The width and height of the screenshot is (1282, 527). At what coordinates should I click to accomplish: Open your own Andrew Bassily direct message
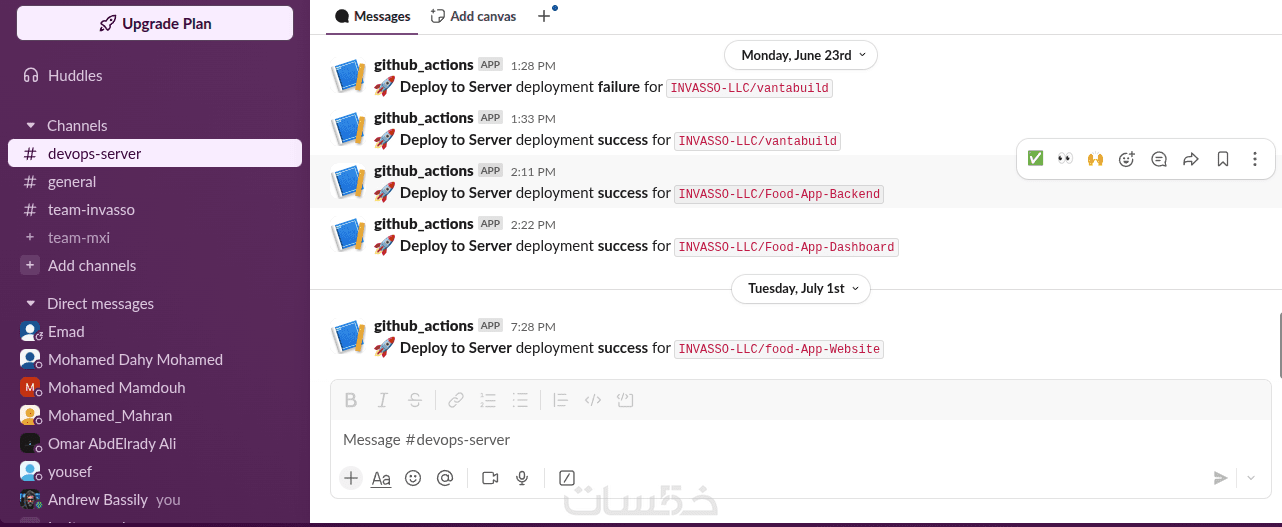pos(155,500)
